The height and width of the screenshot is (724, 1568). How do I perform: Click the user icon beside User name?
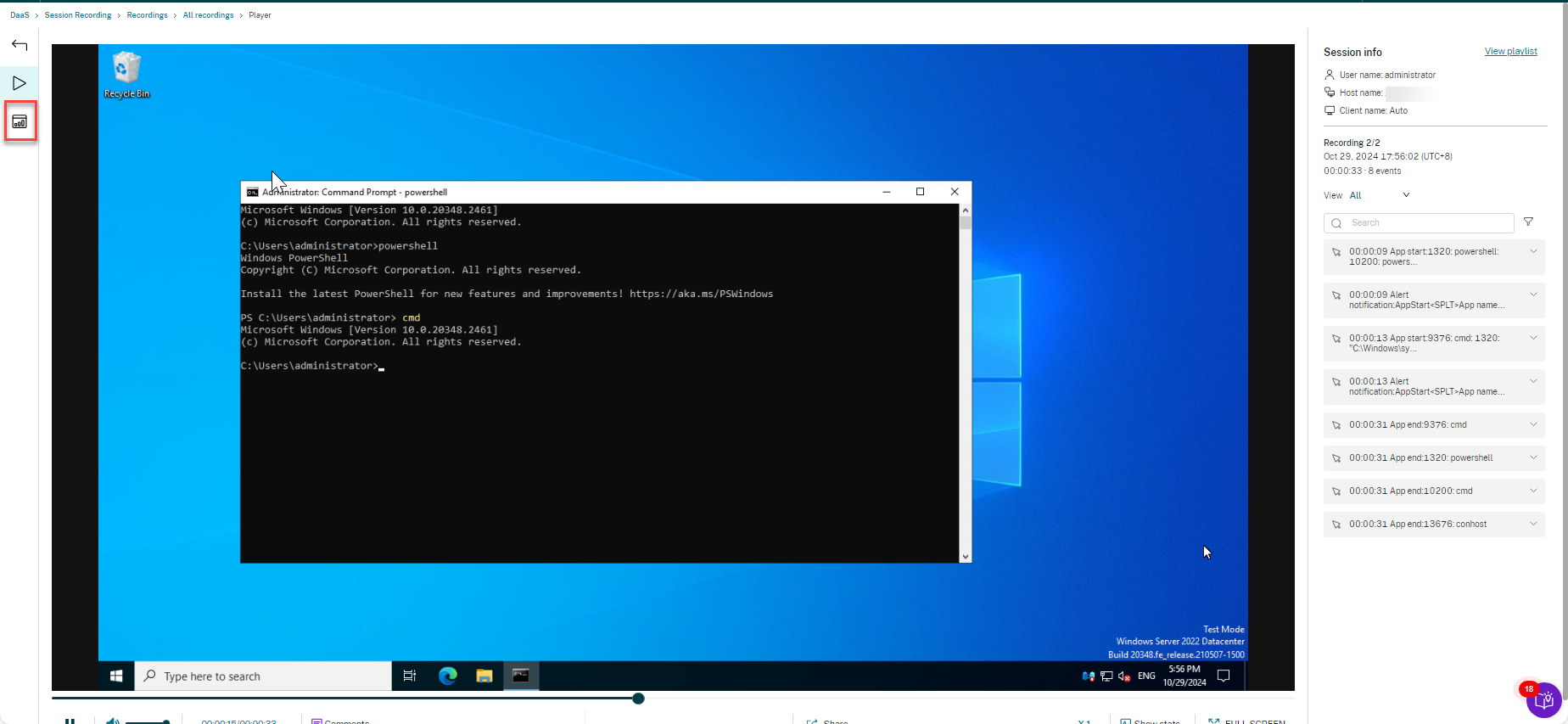click(x=1330, y=75)
